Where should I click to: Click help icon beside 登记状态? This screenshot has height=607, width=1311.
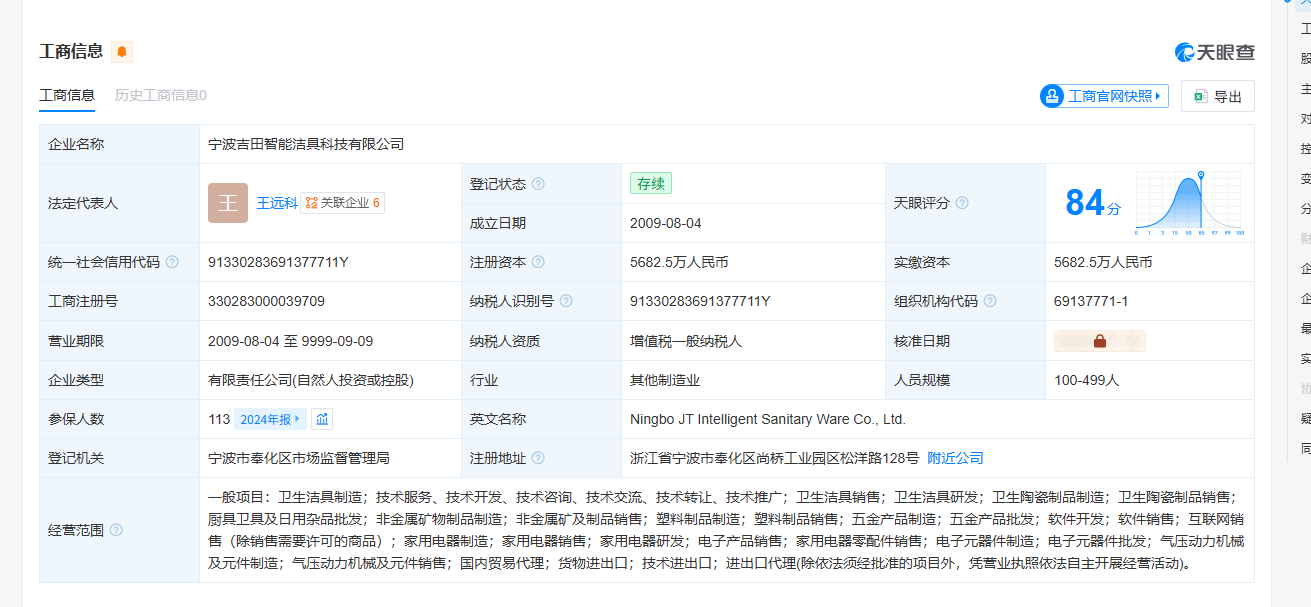pos(538,184)
